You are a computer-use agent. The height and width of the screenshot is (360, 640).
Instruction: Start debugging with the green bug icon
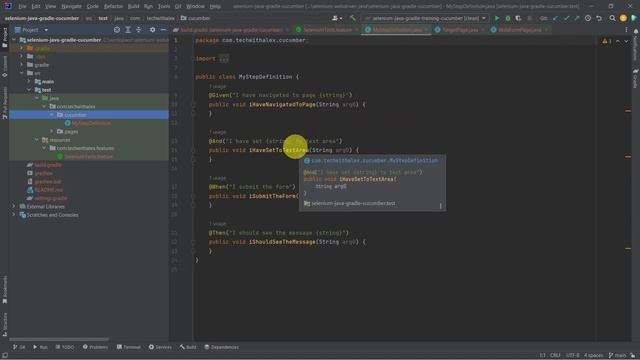coord(508,18)
